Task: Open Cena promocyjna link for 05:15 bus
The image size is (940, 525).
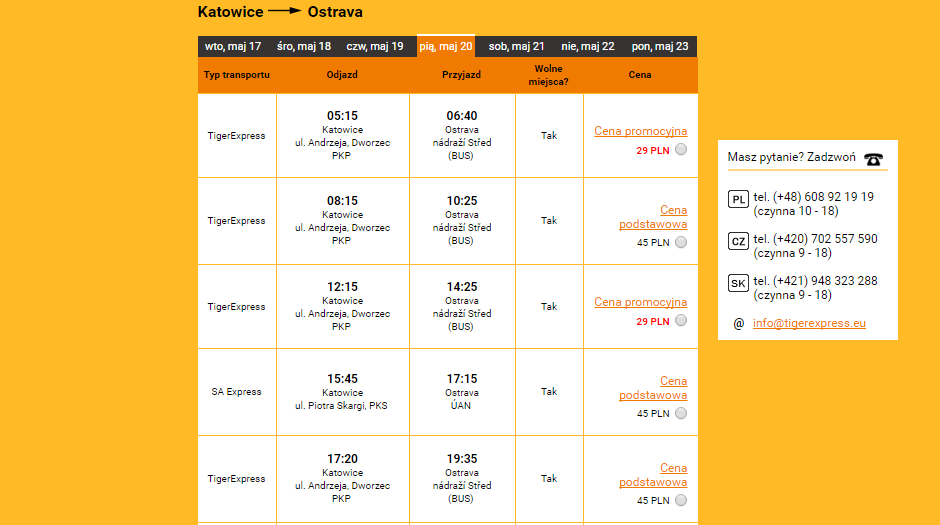Action: coord(640,131)
